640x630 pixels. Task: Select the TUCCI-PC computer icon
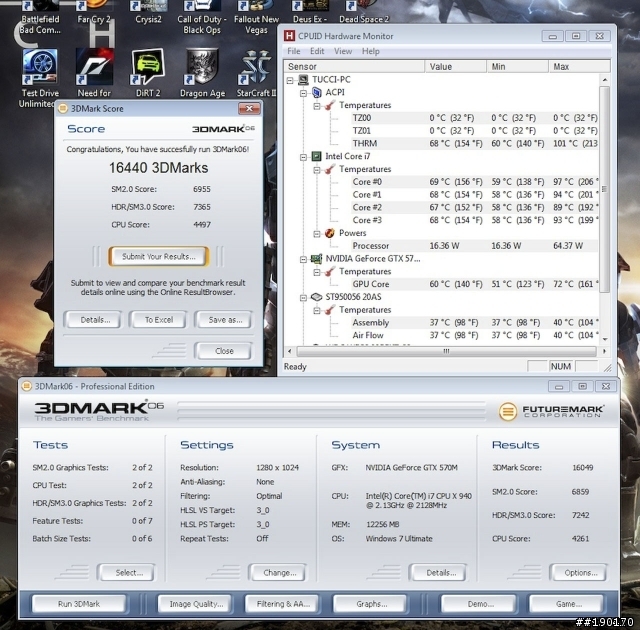point(303,80)
